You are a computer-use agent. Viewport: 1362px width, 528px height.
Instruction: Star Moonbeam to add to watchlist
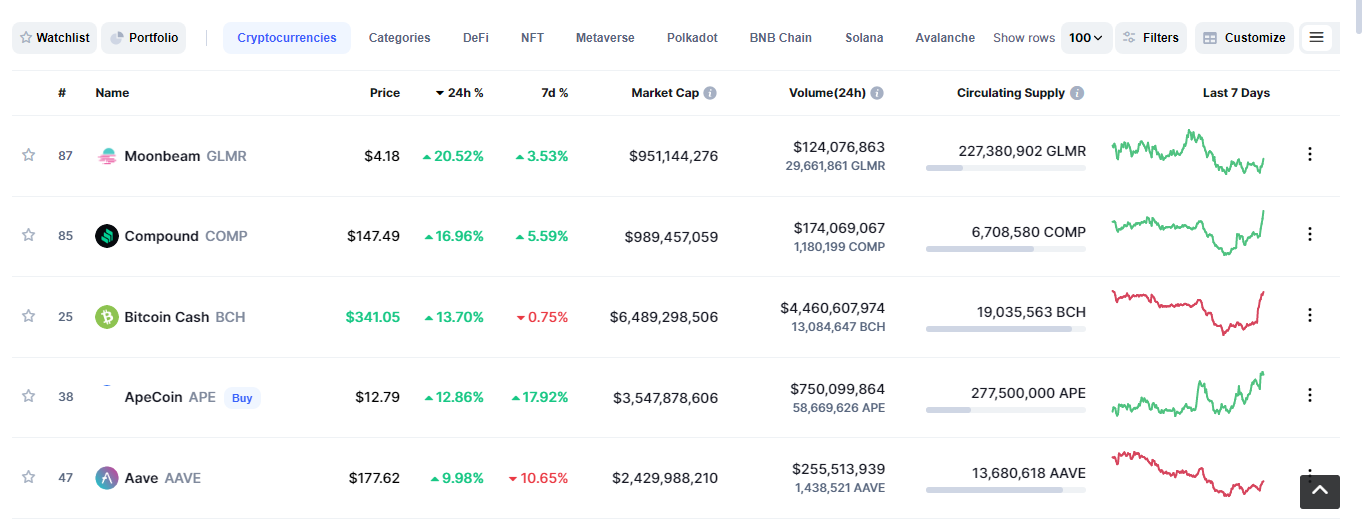coord(28,155)
